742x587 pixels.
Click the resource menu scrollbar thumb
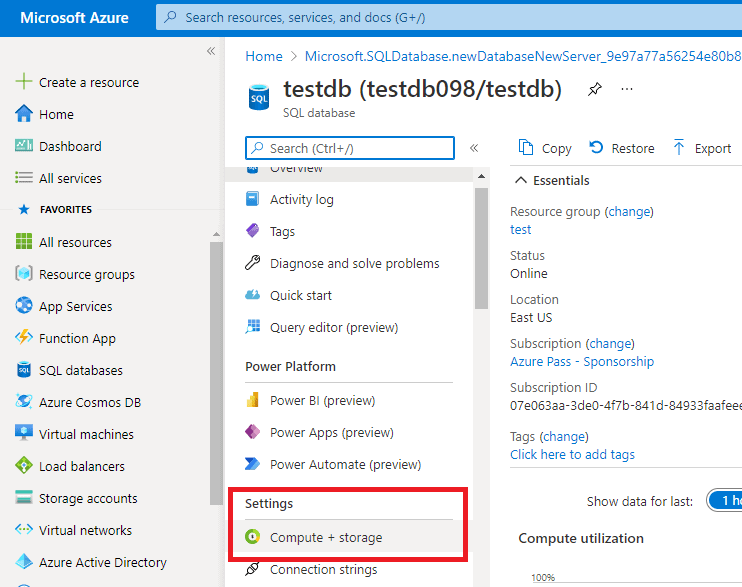481,248
